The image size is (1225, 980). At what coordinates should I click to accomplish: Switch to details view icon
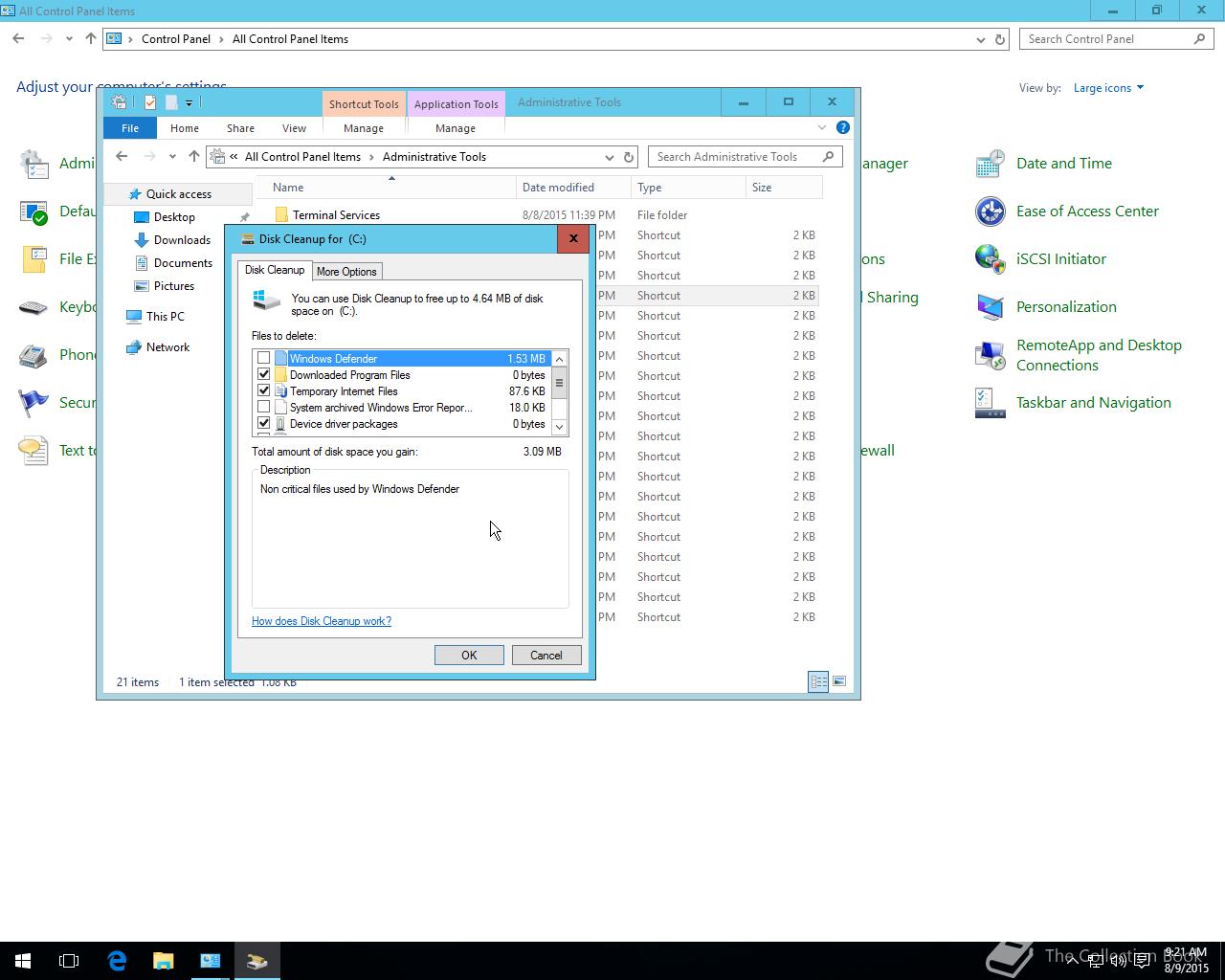tap(818, 681)
